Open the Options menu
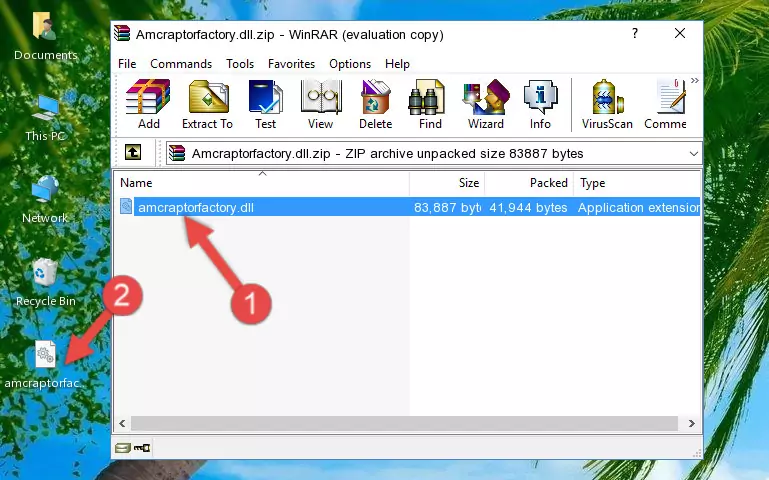Screen dimensions: 769x480 [x=350, y=64]
